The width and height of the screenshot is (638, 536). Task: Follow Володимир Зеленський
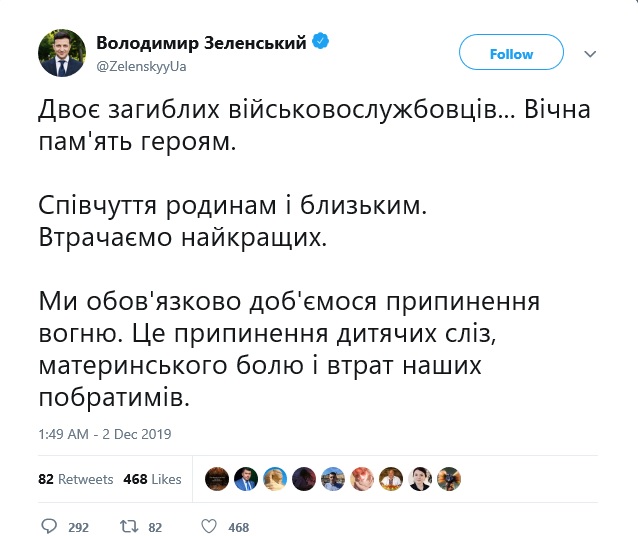tap(511, 54)
